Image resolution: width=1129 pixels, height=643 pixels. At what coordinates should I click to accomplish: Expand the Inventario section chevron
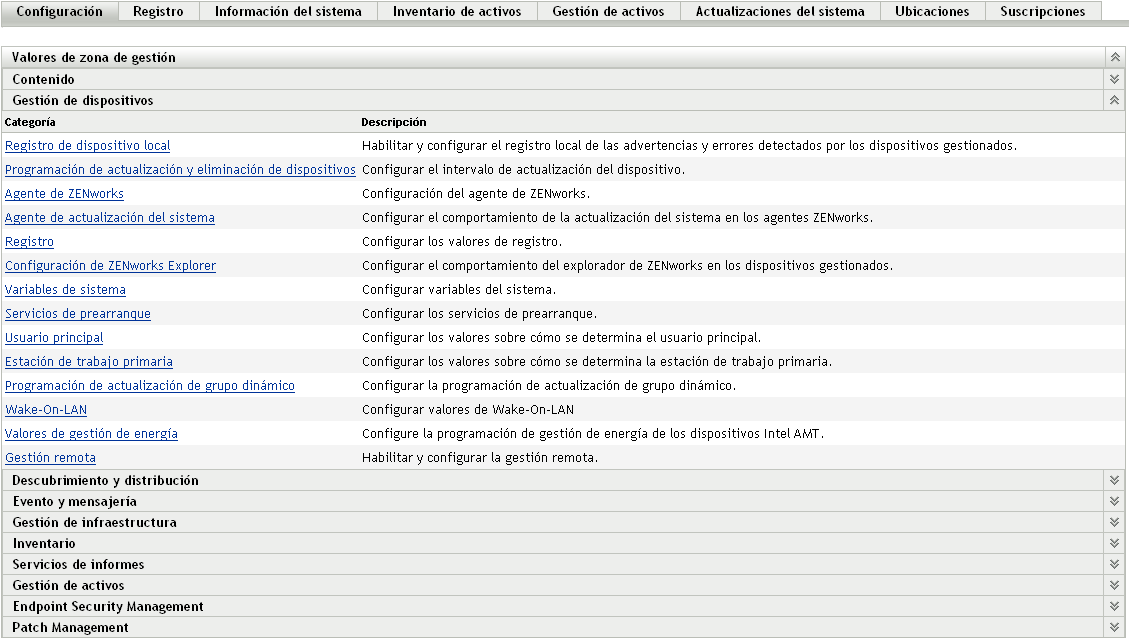coord(1114,543)
